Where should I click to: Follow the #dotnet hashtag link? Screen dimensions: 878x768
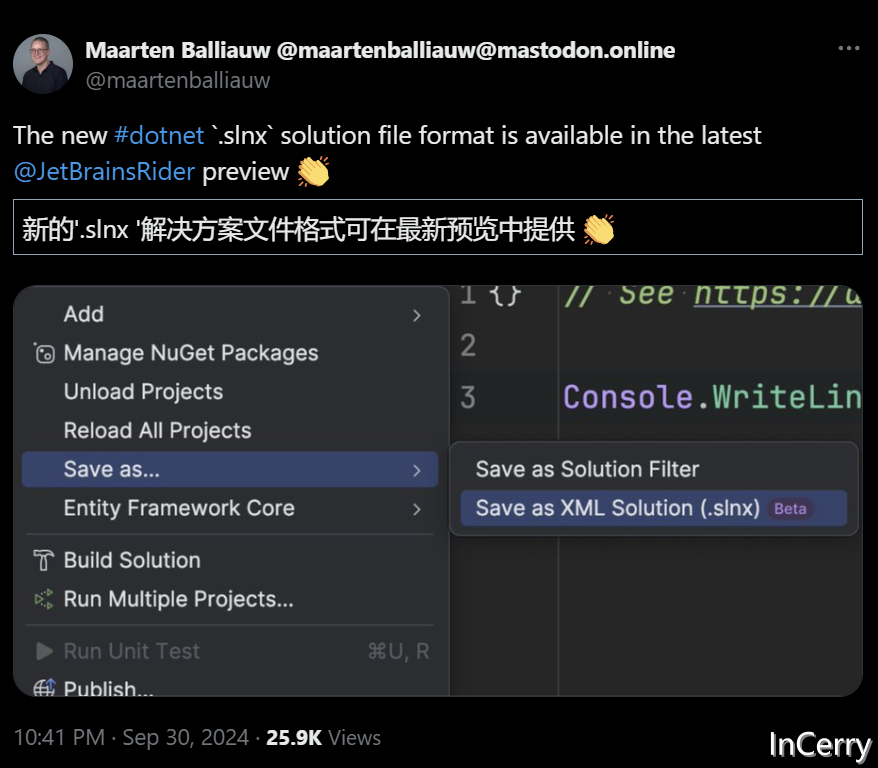[x=159, y=135]
